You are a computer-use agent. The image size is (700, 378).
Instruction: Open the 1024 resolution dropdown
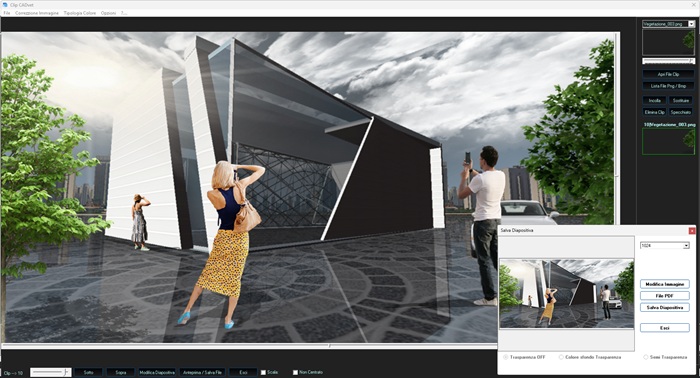click(x=686, y=245)
